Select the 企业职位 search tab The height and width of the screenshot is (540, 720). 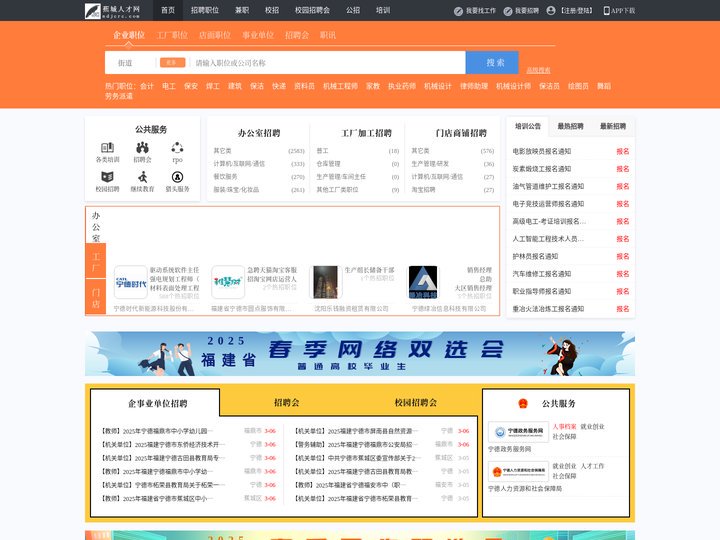(x=129, y=35)
